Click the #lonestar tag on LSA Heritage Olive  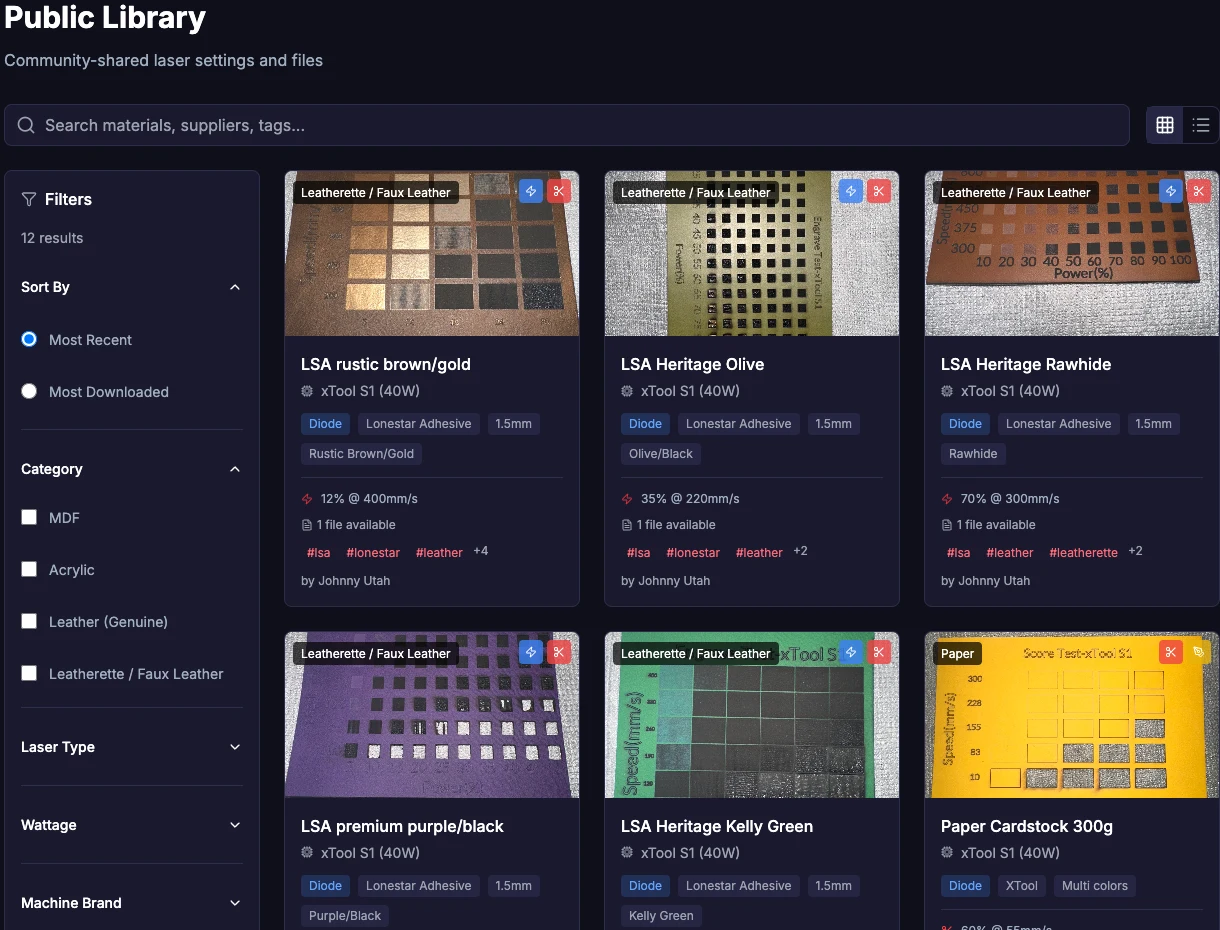[x=693, y=552]
